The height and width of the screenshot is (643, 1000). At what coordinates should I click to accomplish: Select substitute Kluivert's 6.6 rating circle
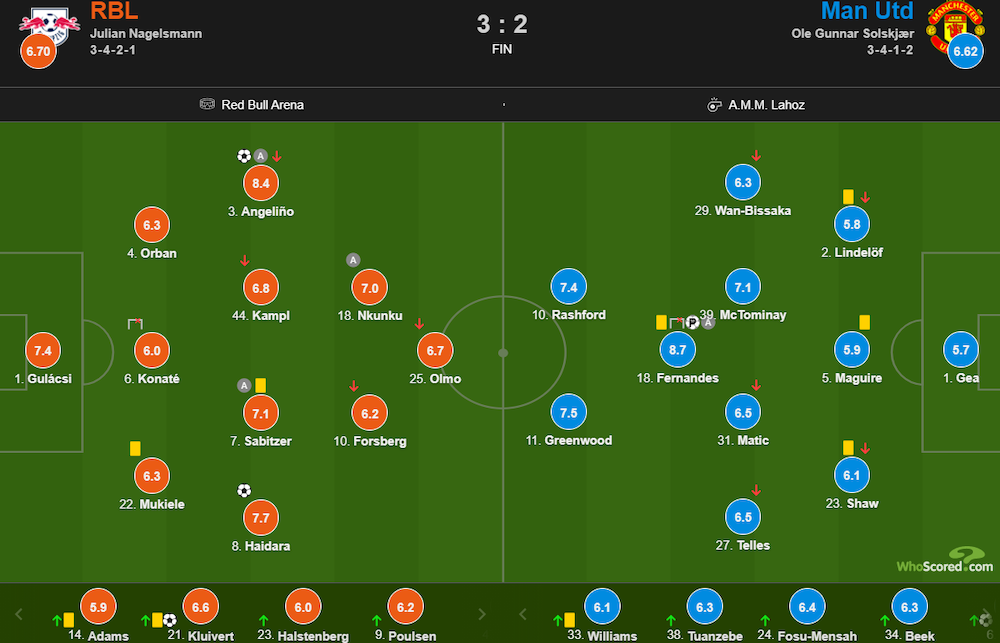coord(200,606)
